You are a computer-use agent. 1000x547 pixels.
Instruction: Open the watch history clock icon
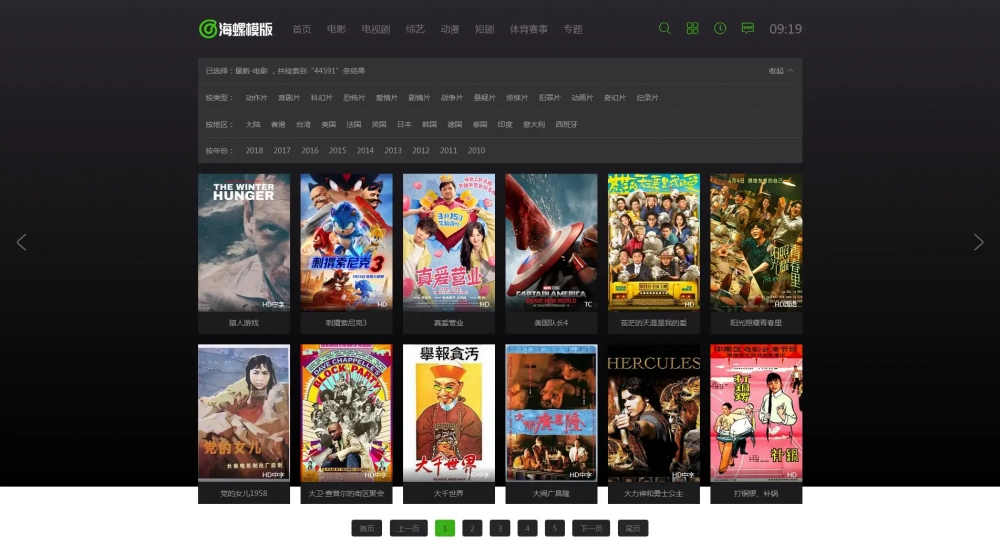coord(720,29)
